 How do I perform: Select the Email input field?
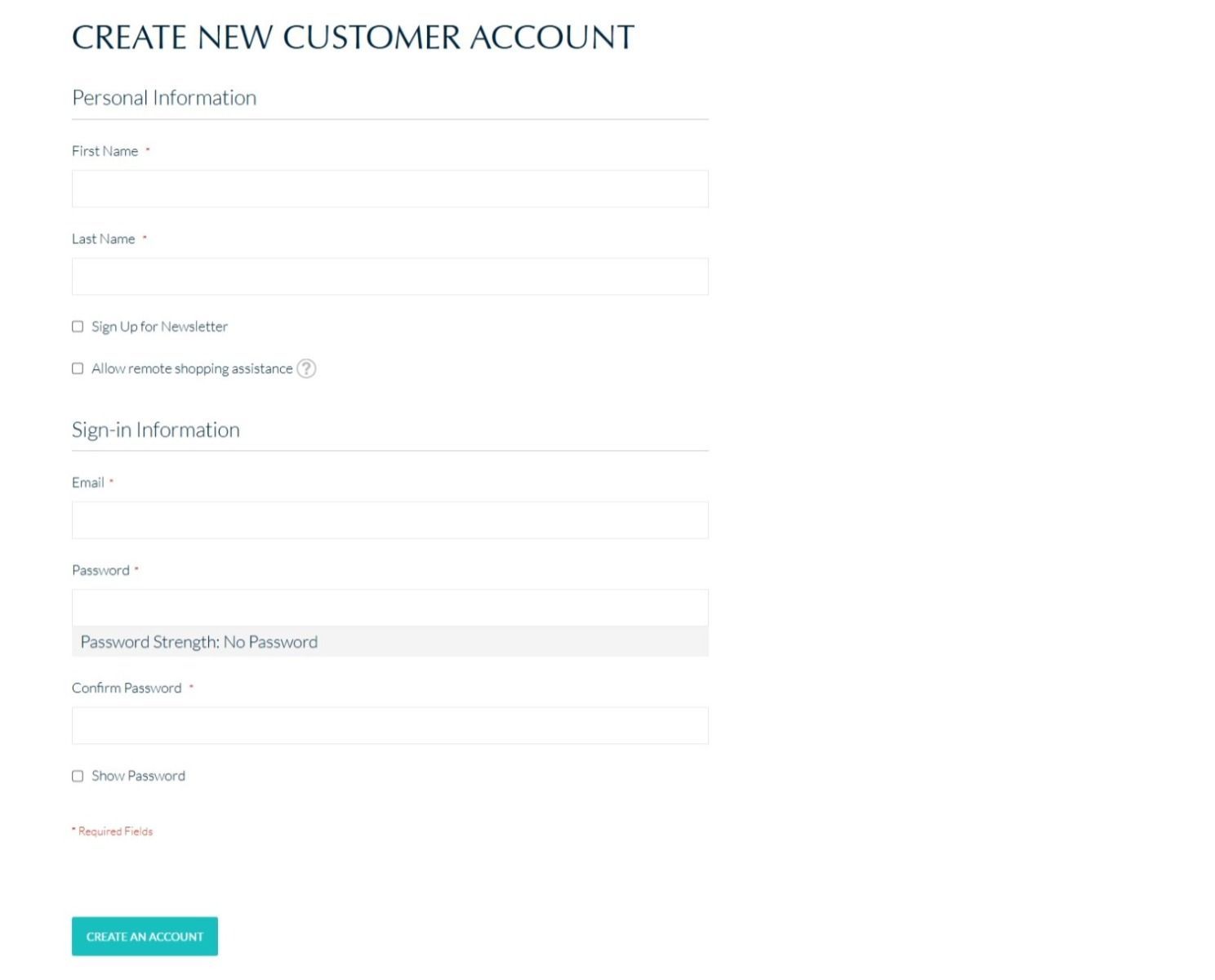[x=389, y=520]
